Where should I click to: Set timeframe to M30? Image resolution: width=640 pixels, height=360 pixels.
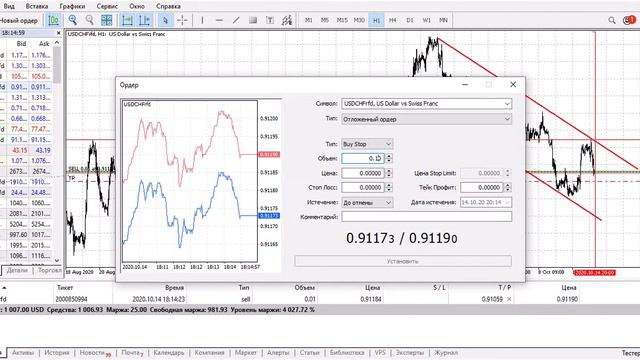point(359,20)
